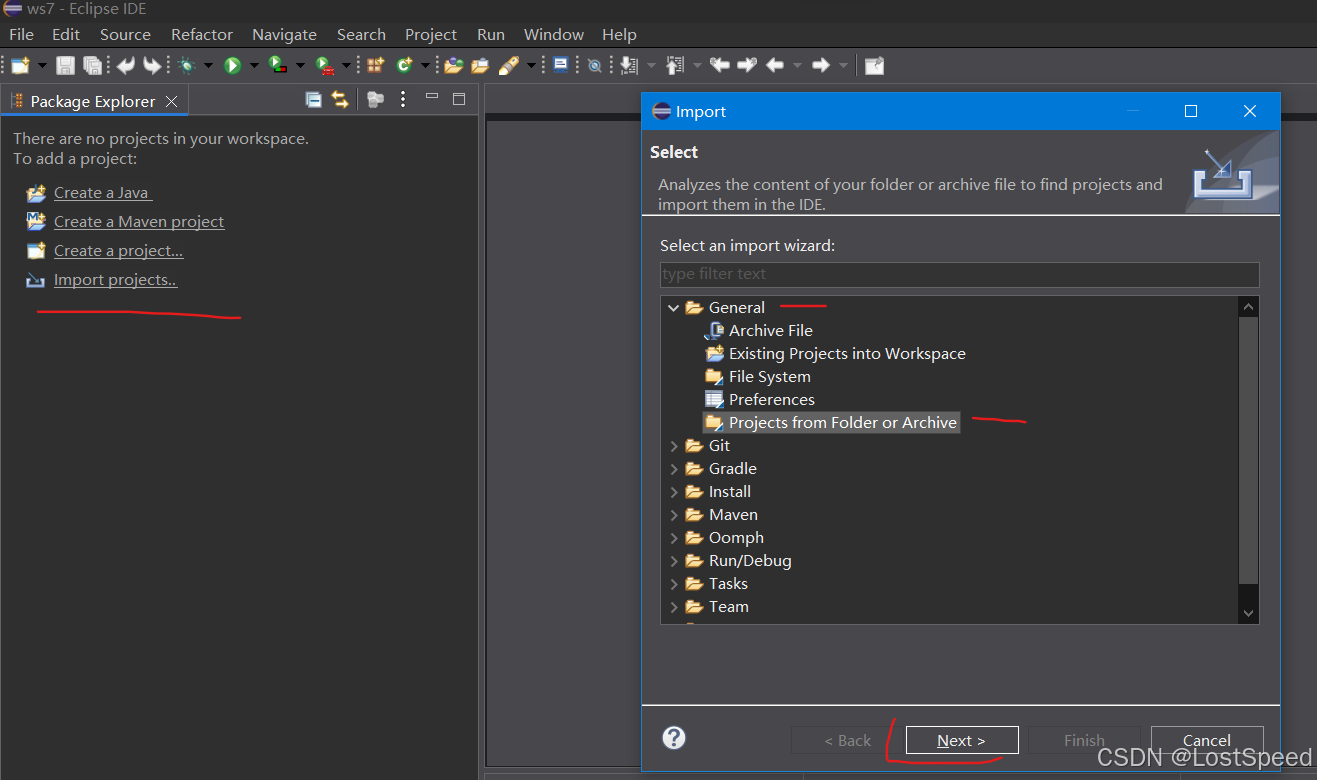Open the External Tools dropdown arrow

(x=346, y=66)
